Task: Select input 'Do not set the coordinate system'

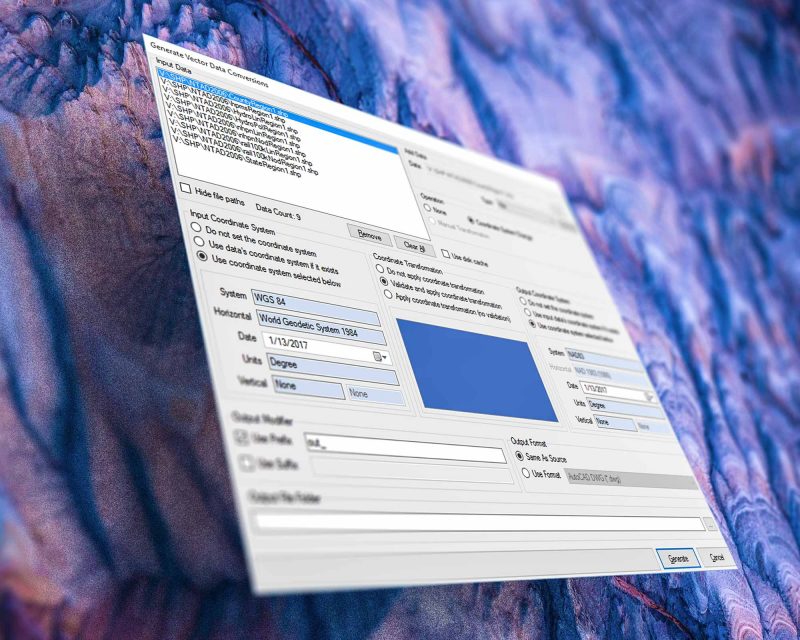Action: [x=196, y=226]
